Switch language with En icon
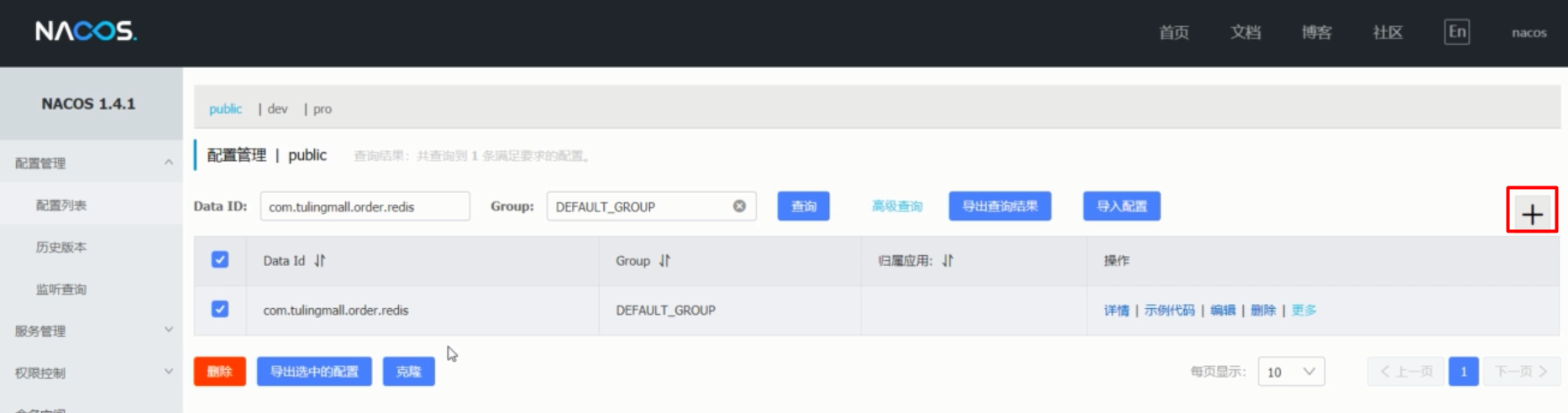Viewport: 1568px width, 413px height. (x=1457, y=32)
